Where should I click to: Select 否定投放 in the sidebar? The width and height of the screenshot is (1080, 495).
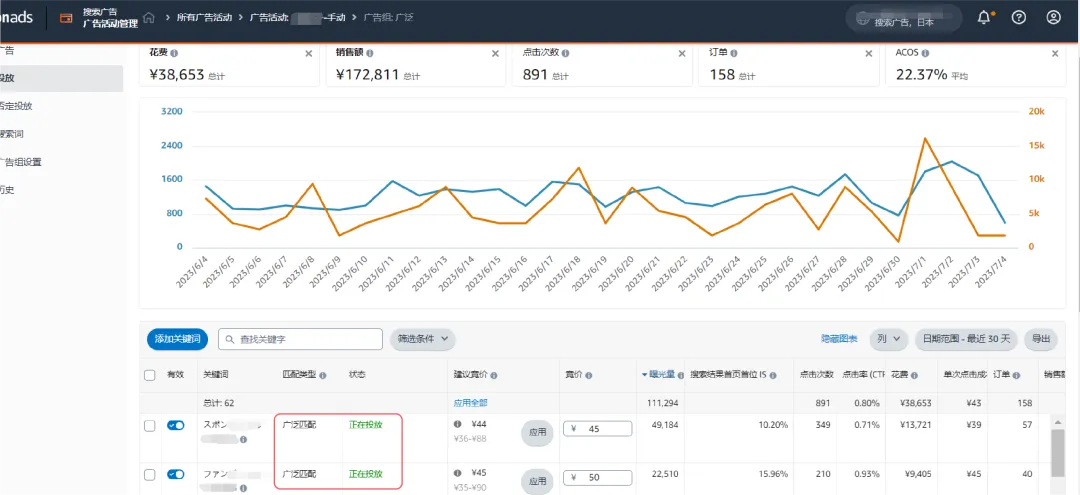point(17,106)
